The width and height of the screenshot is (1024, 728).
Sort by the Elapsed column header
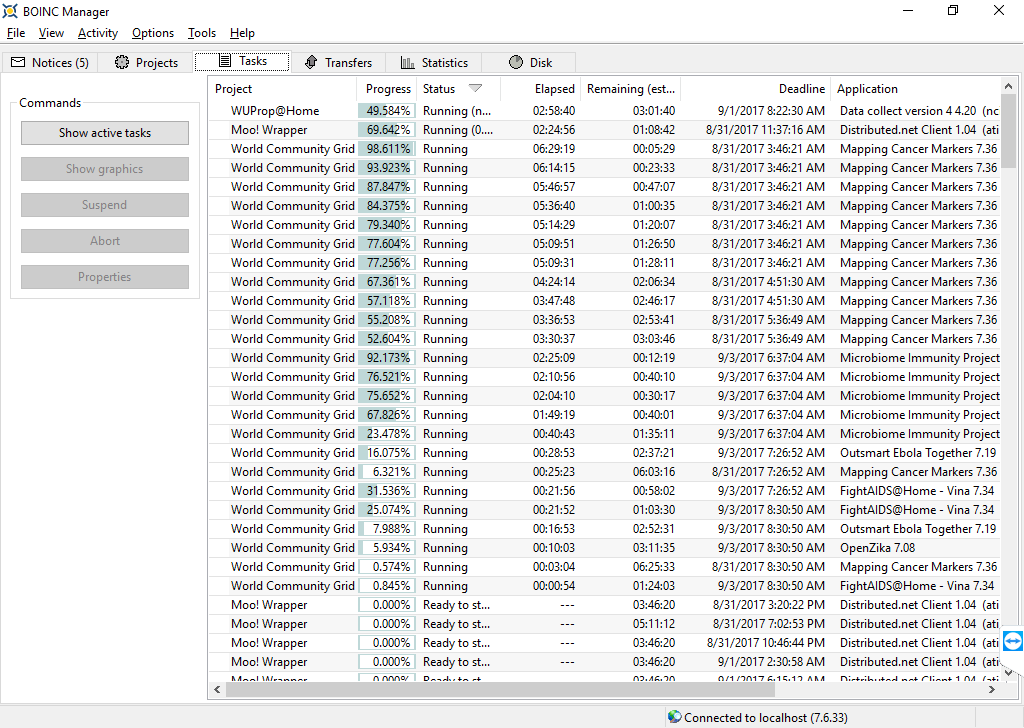[539, 89]
